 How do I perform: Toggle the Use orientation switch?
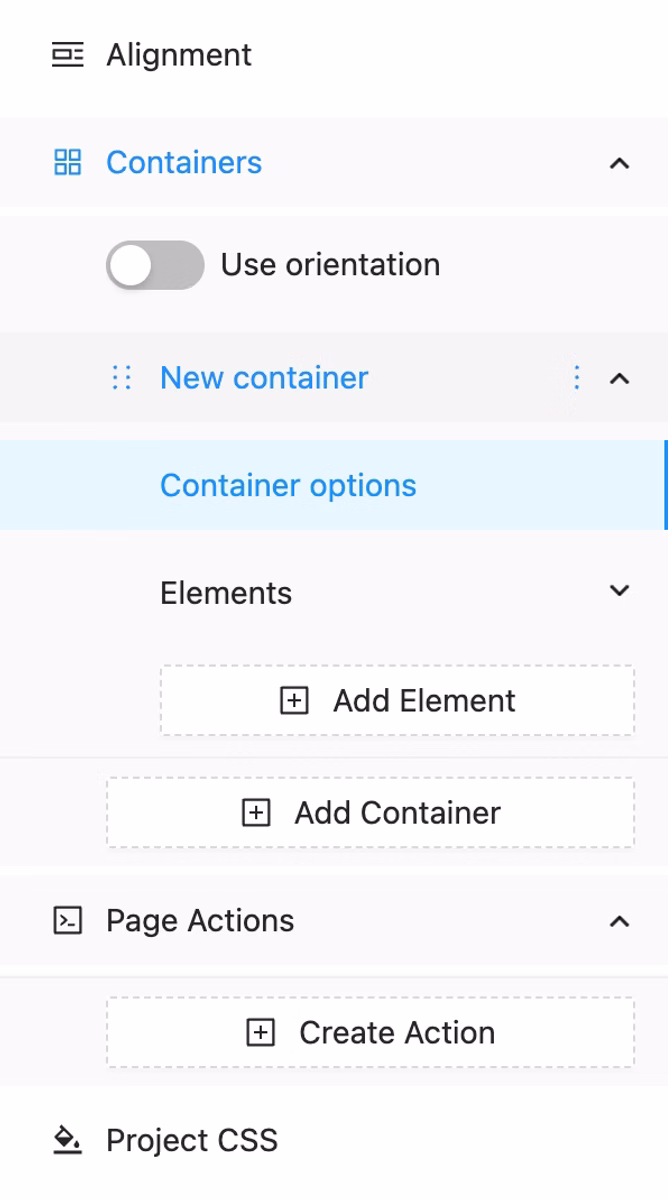[155, 265]
